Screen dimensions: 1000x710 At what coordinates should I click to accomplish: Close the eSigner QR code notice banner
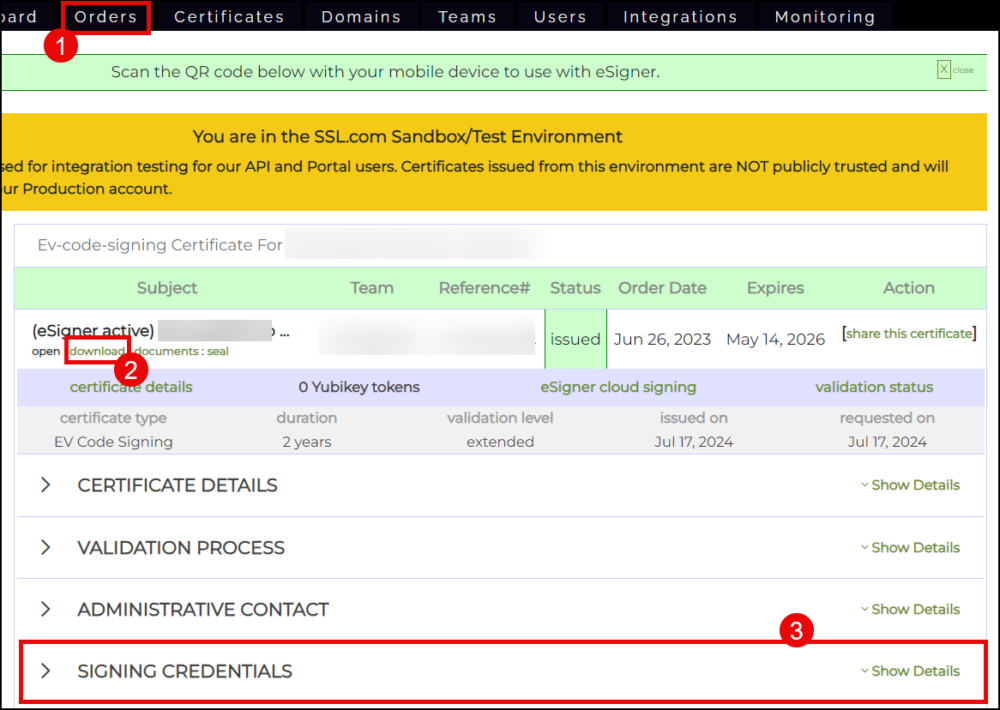tap(943, 70)
